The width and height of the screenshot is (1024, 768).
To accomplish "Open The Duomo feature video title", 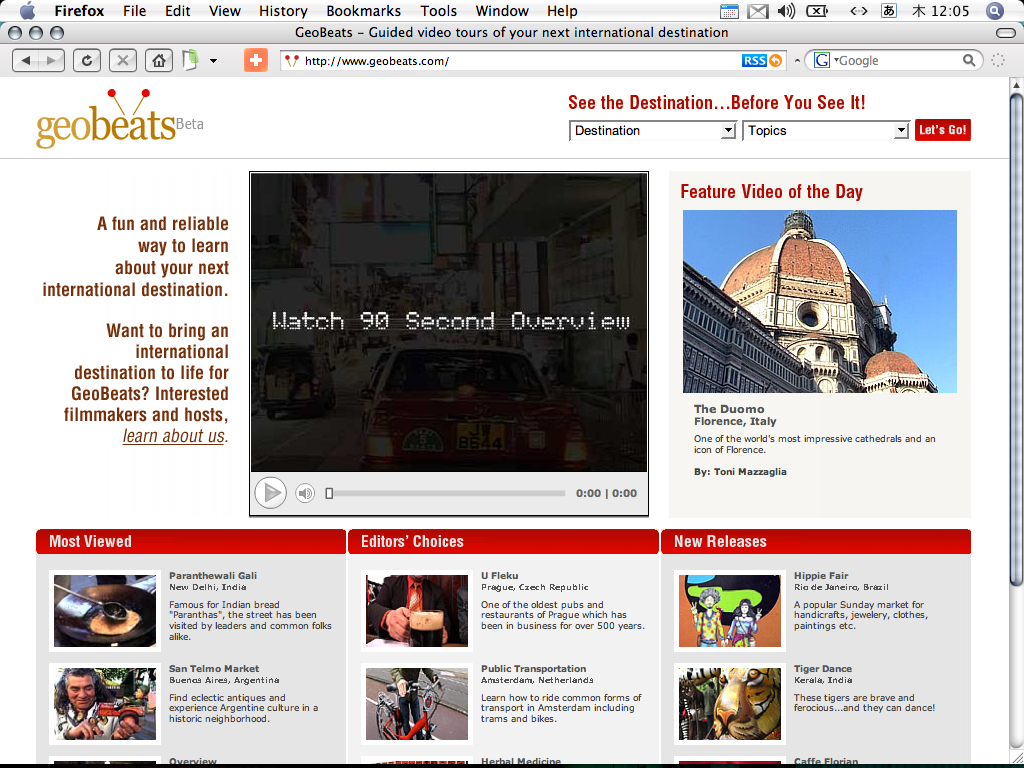I will (x=729, y=409).
